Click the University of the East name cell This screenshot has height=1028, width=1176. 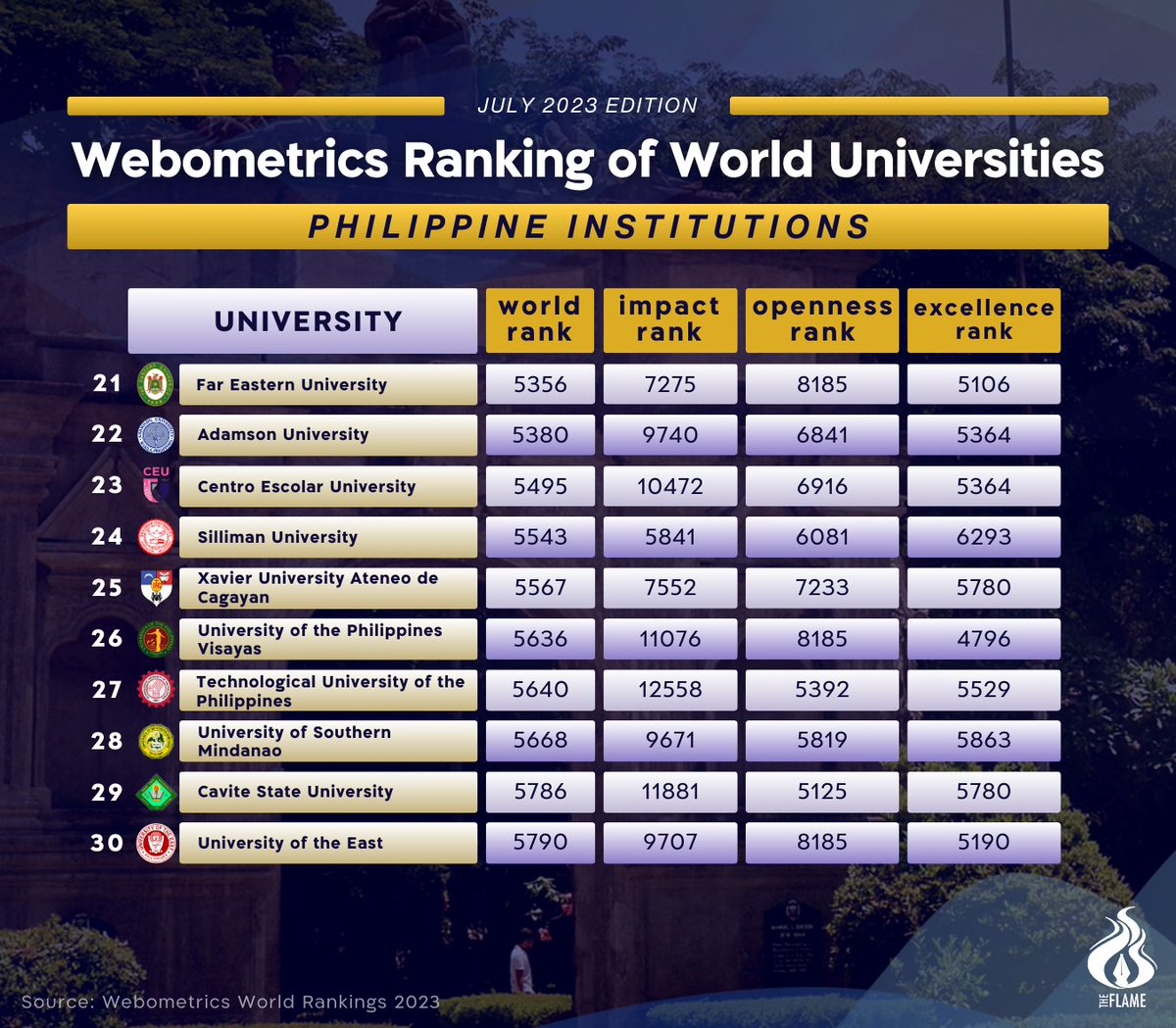tap(328, 843)
